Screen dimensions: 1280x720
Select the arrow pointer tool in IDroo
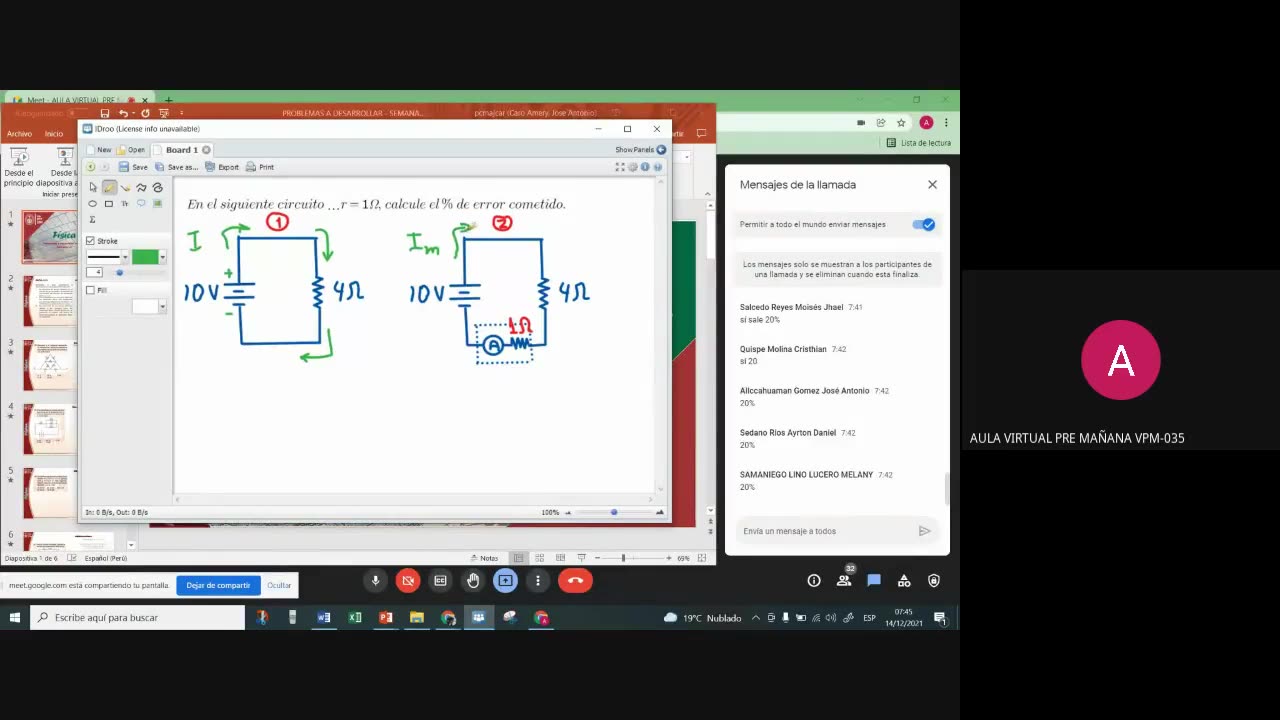(x=93, y=187)
